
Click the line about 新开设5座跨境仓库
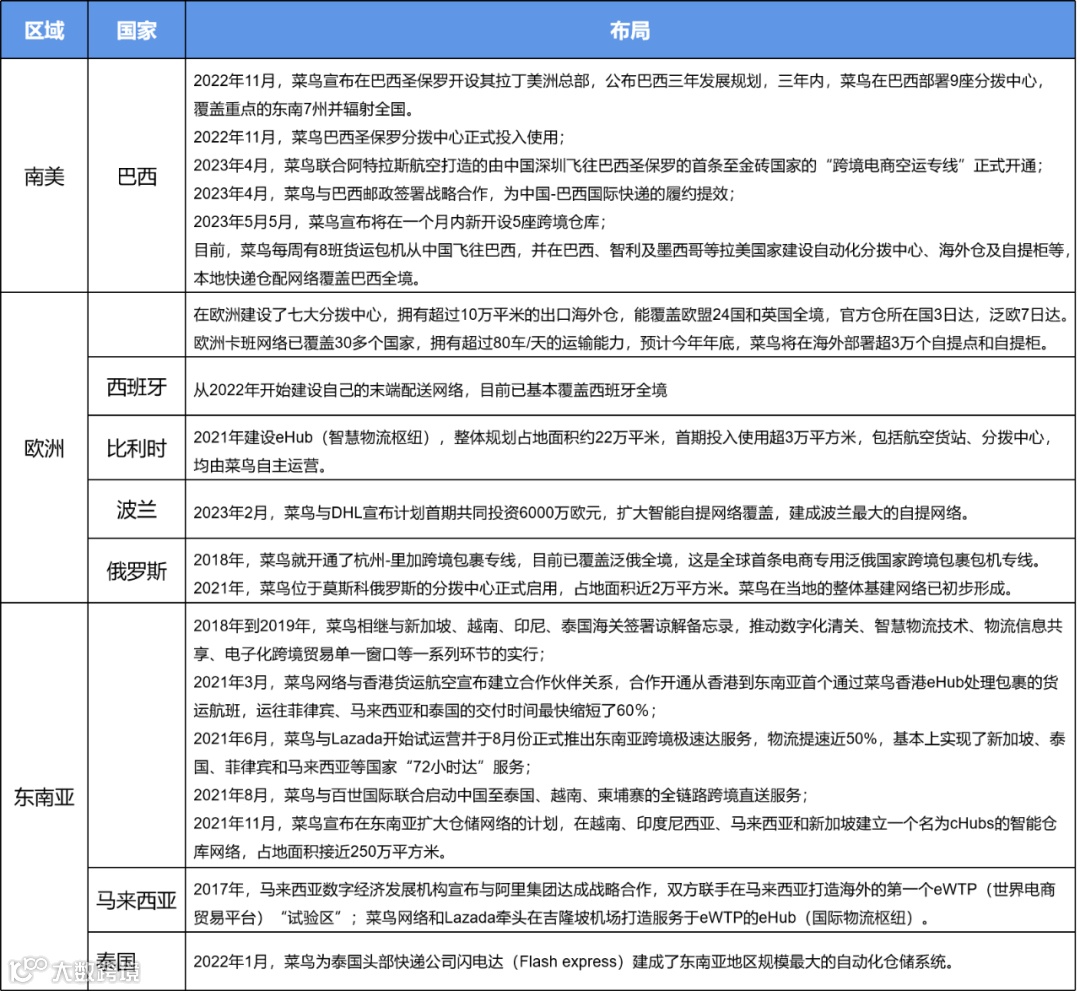tap(399, 222)
